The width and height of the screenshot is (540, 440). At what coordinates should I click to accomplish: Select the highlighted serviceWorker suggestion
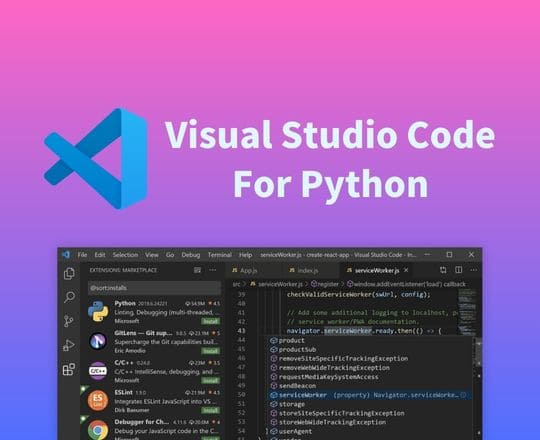[x=370, y=395]
